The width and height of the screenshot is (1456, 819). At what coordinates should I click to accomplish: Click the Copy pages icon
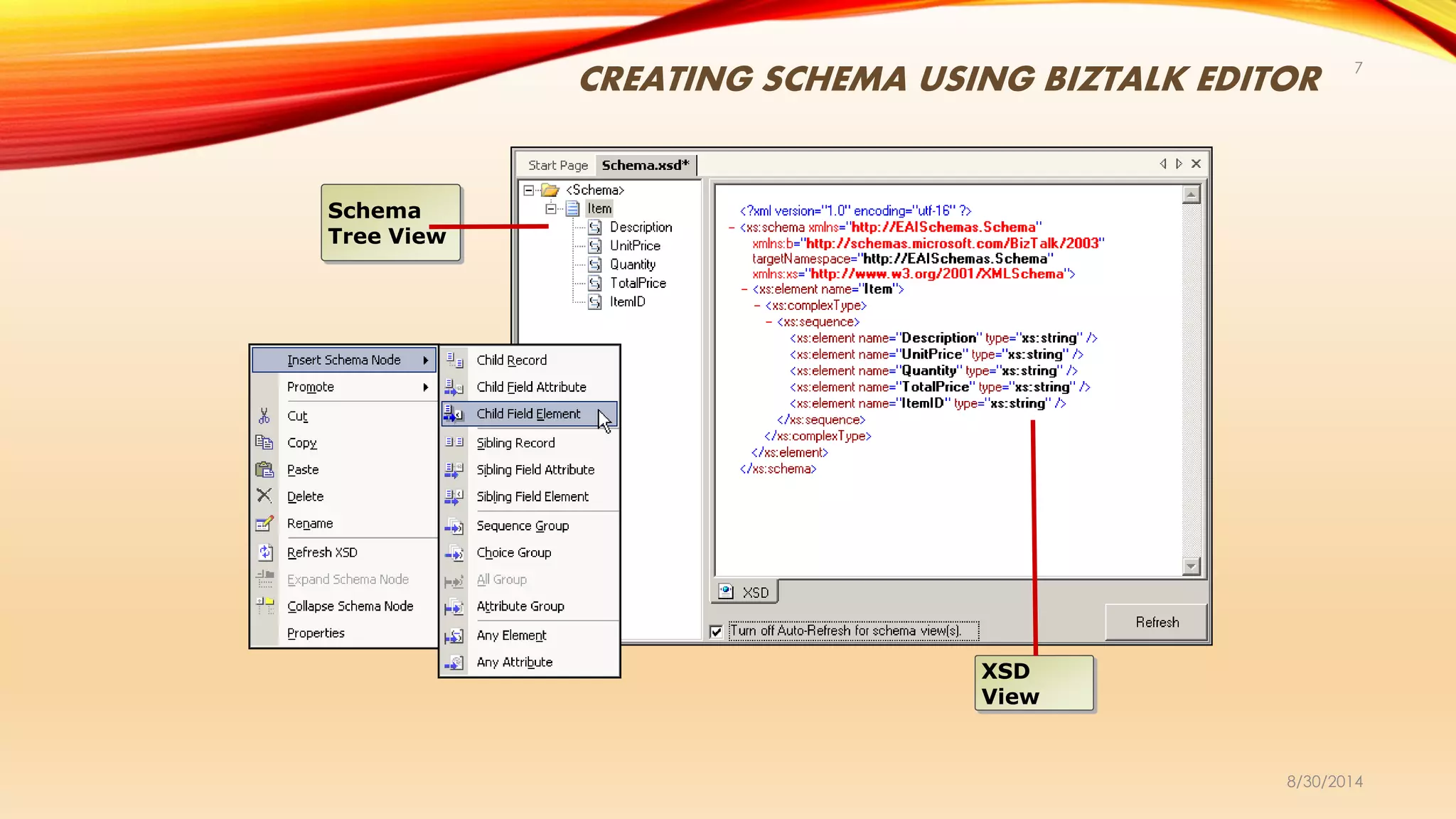[x=264, y=442]
